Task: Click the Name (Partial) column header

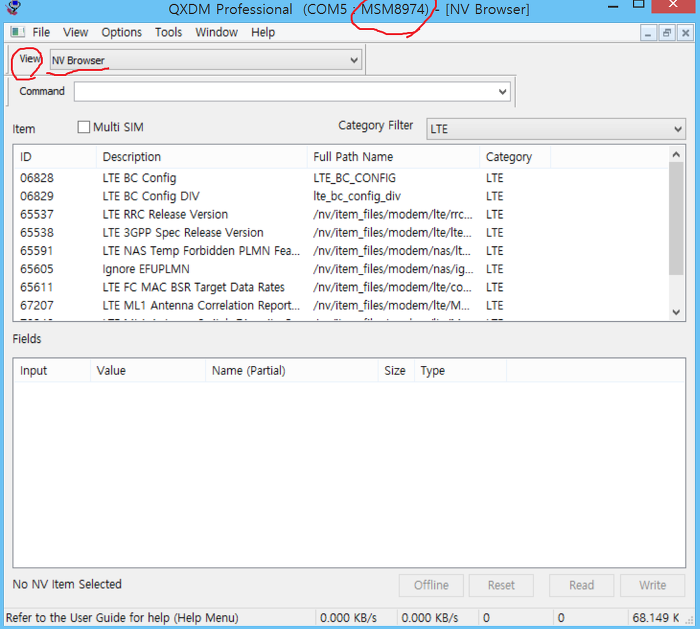Action: point(292,371)
